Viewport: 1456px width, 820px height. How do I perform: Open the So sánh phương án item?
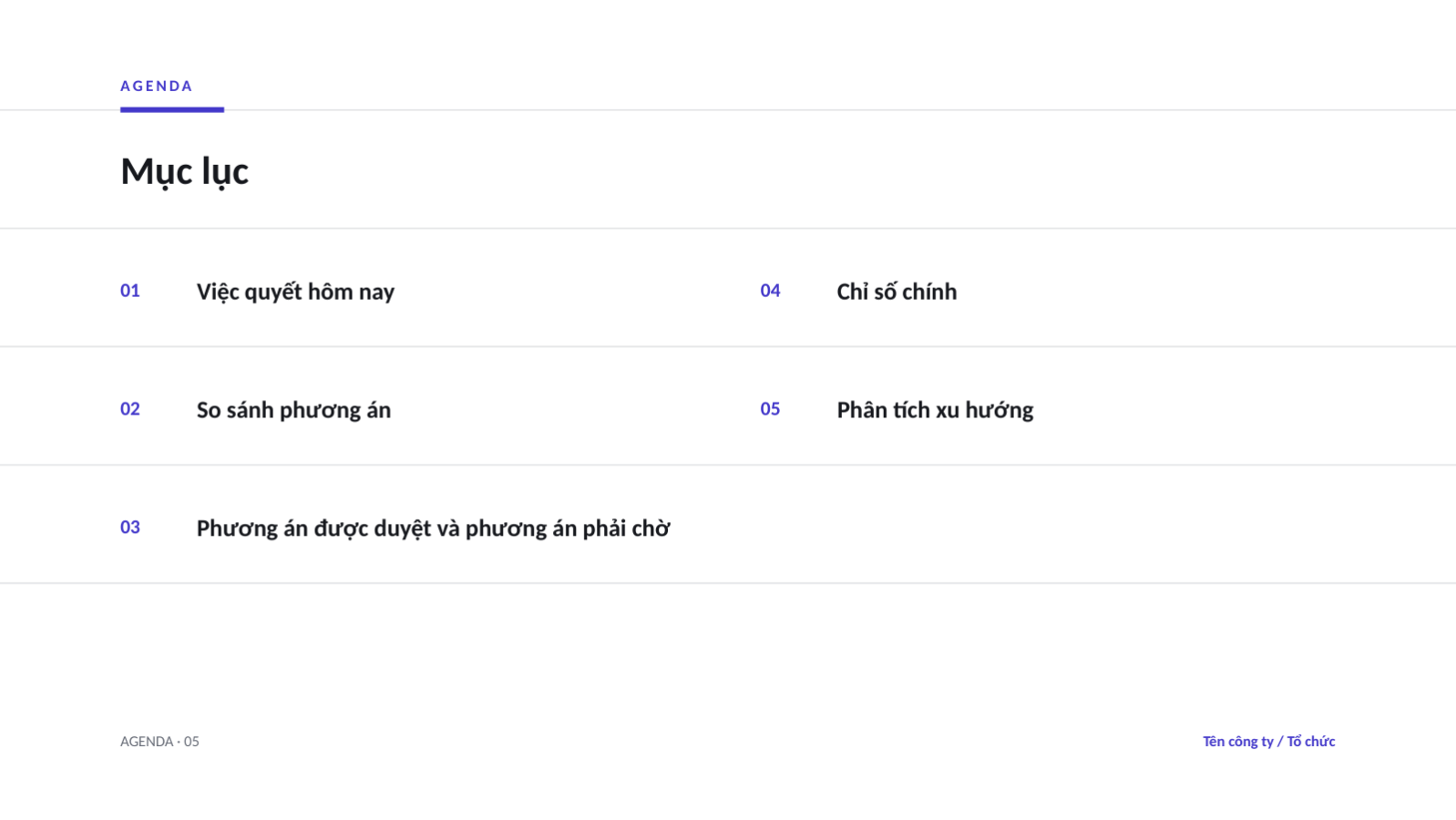click(293, 410)
